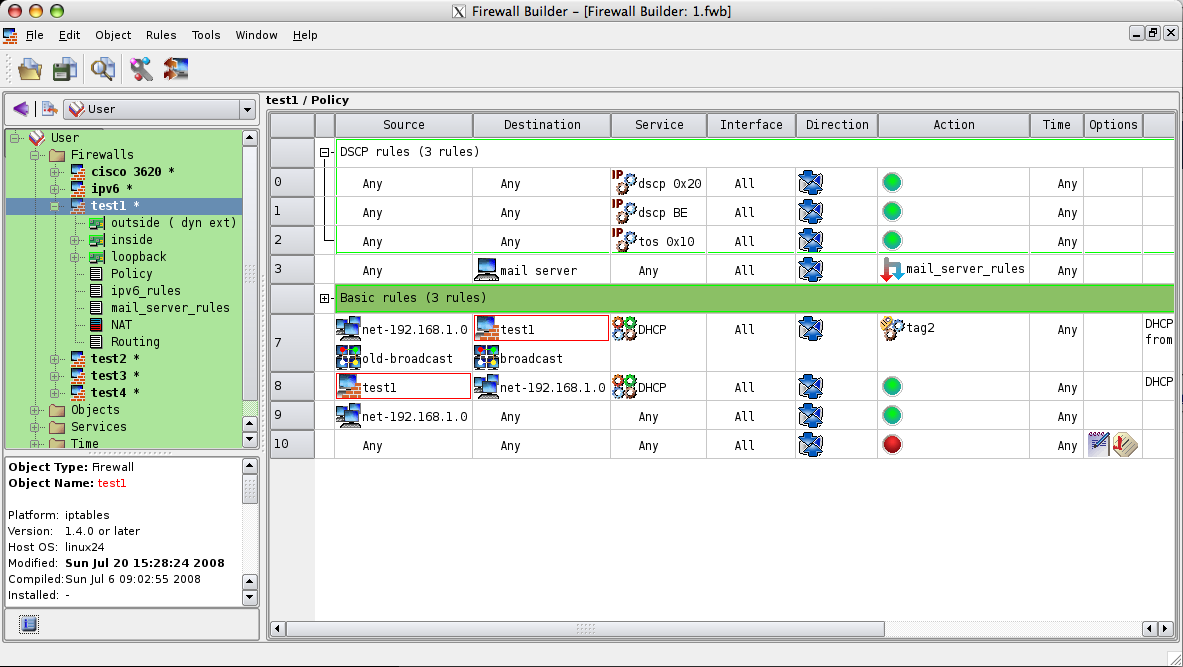Select the loopback interface in tree
1183x667 pixels.
coord(138,257)
